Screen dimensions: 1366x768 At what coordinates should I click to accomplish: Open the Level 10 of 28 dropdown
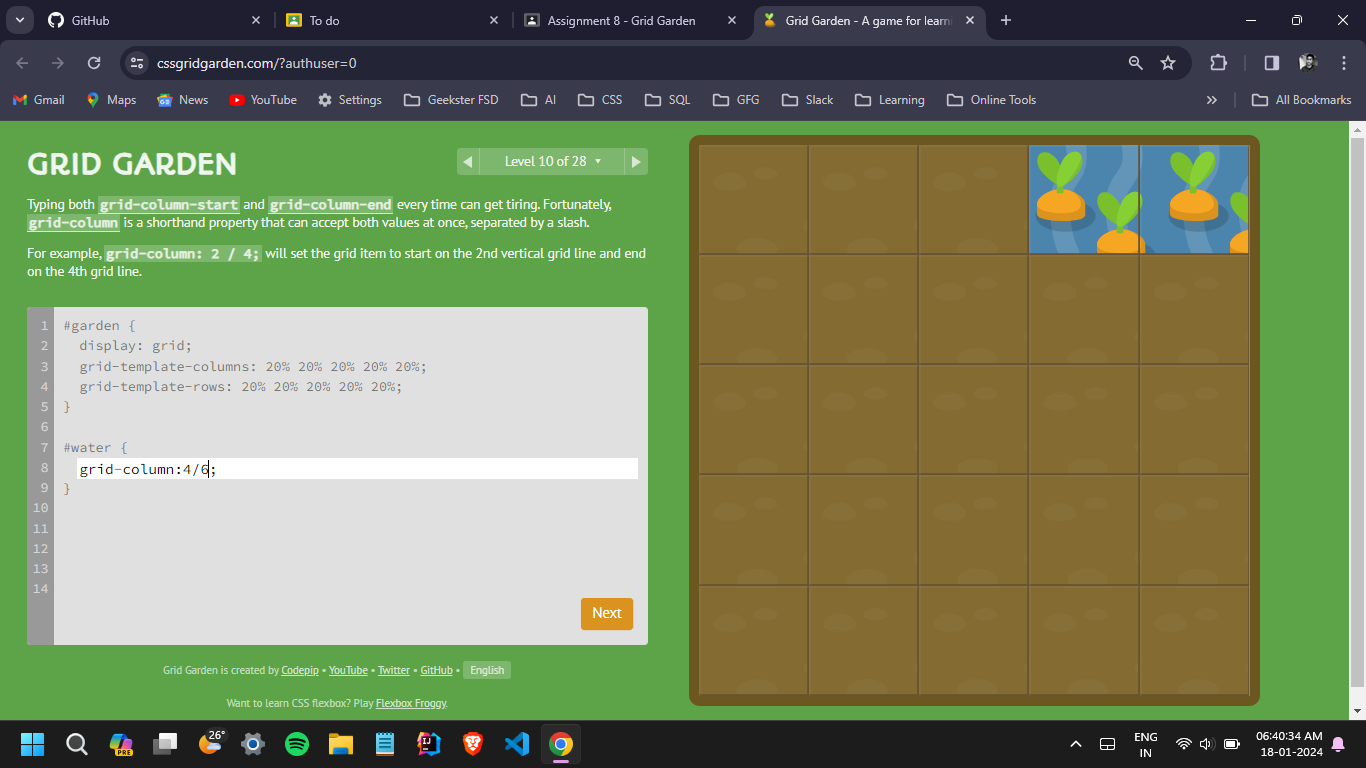[553, 162]
